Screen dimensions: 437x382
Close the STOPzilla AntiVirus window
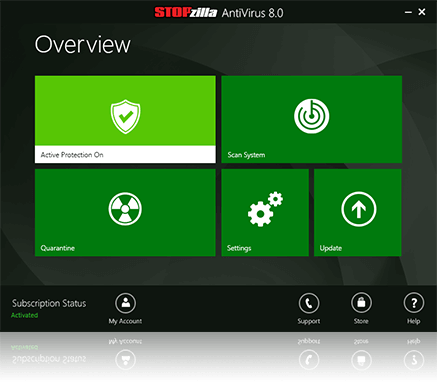coord(422,12)
